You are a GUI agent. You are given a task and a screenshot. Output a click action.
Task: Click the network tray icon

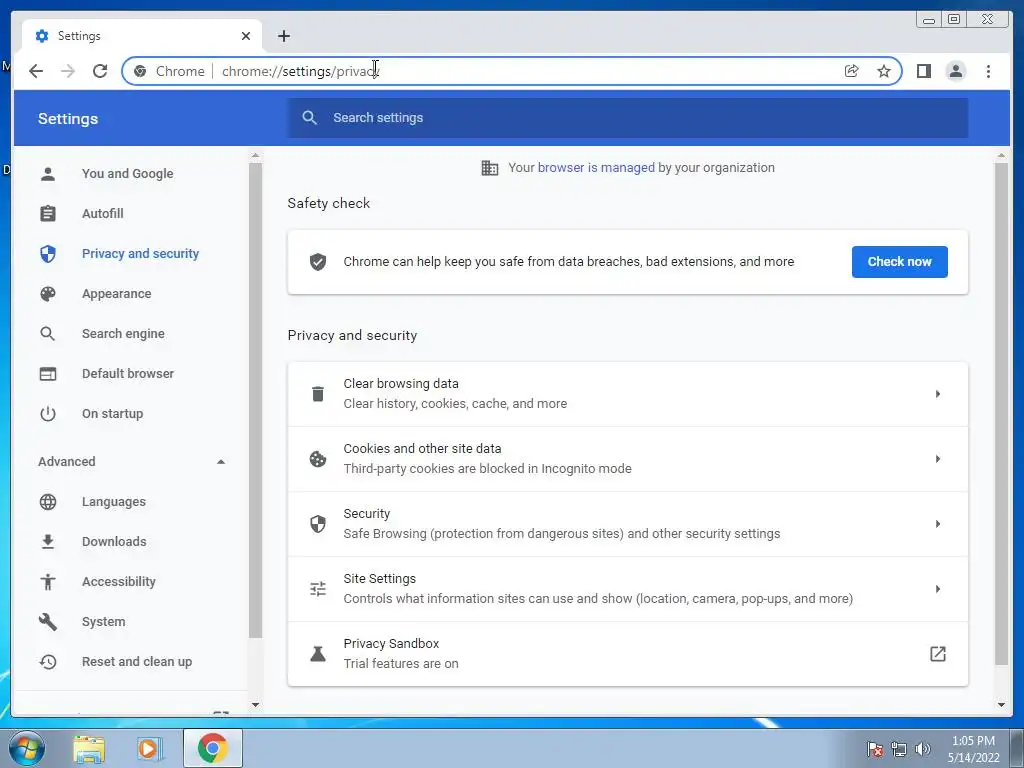(x=899, y=749)
